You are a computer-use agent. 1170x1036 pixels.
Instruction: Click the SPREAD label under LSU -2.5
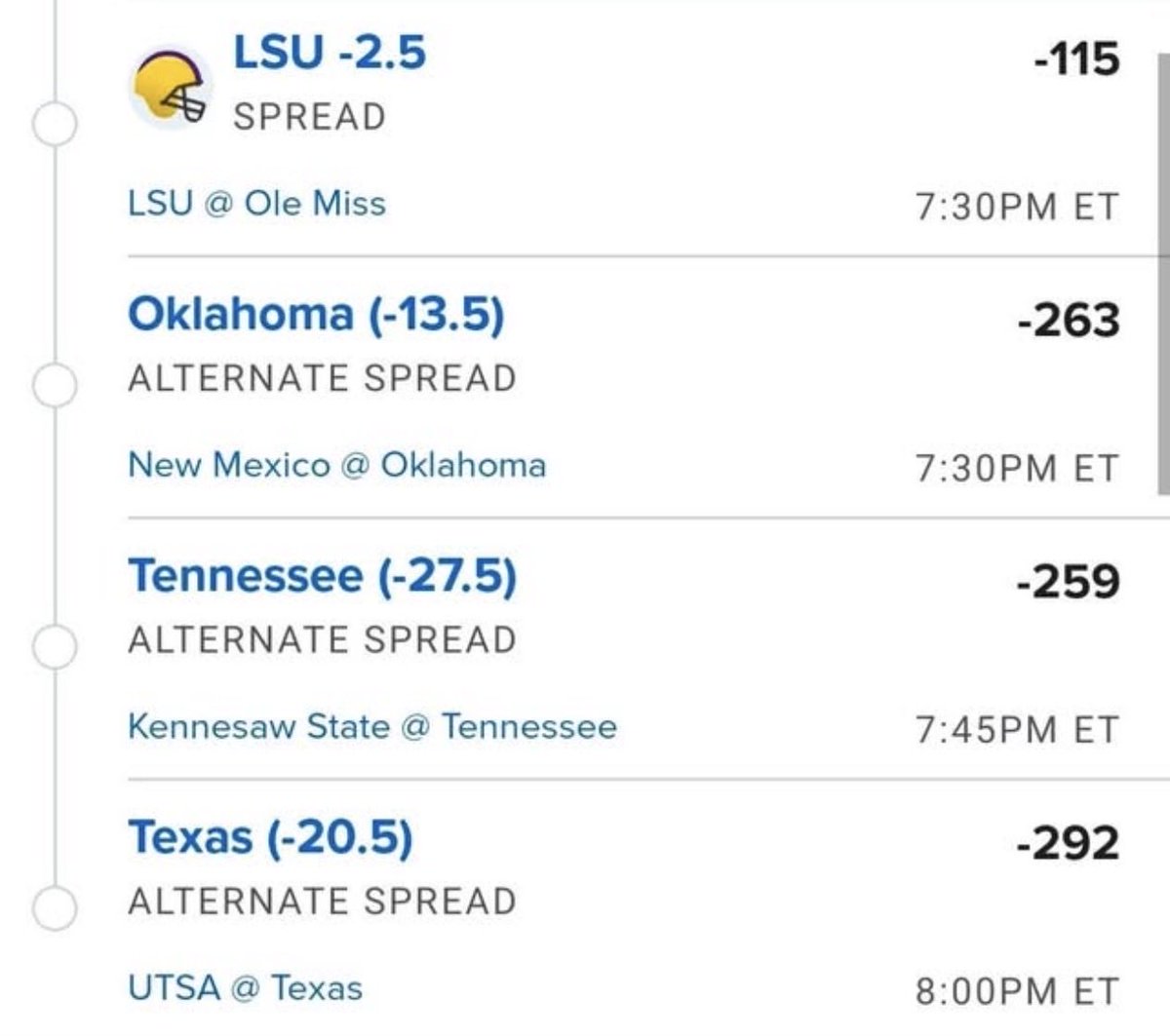point(309,117)
